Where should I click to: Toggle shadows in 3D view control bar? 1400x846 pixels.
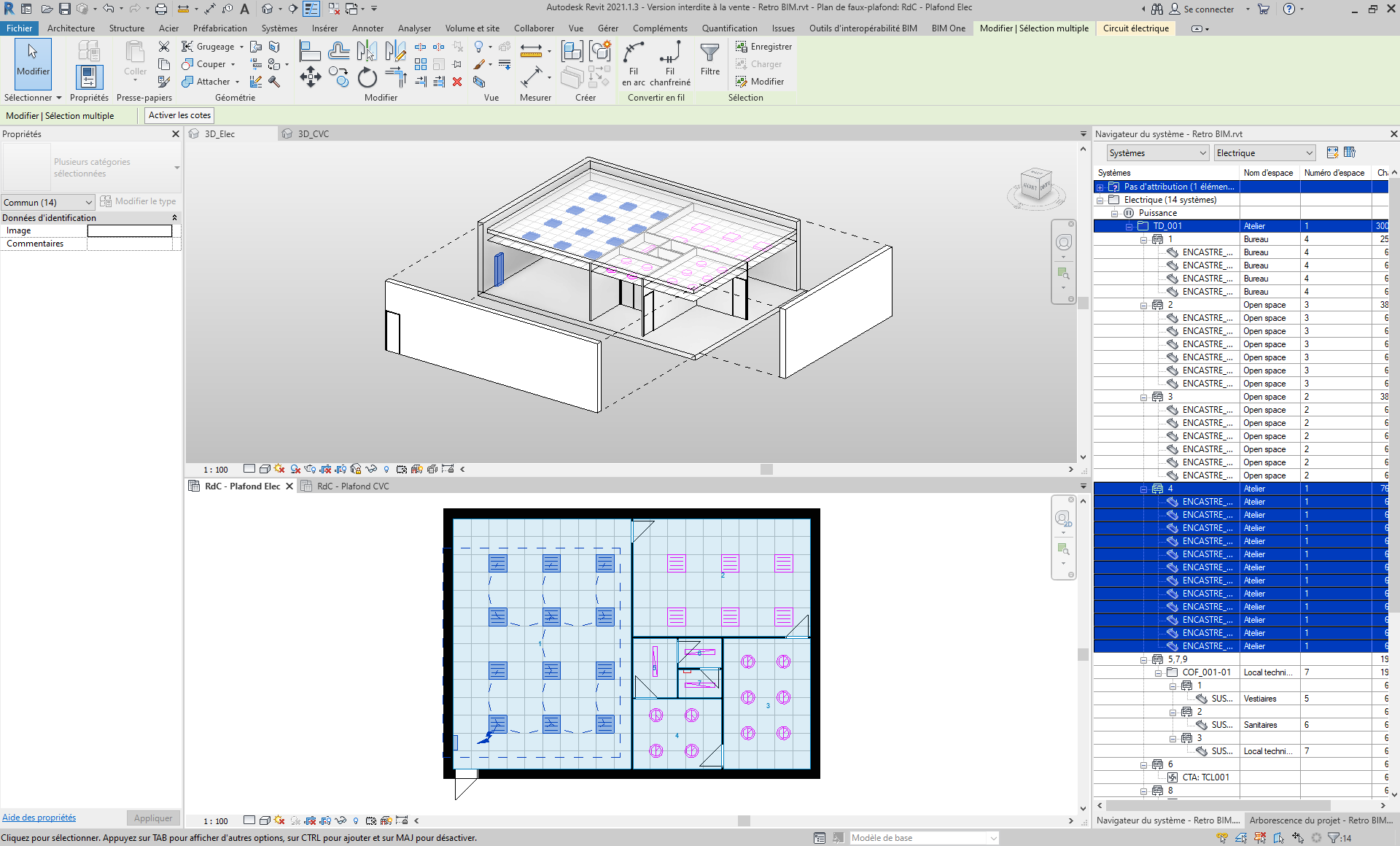click(295, 469)
